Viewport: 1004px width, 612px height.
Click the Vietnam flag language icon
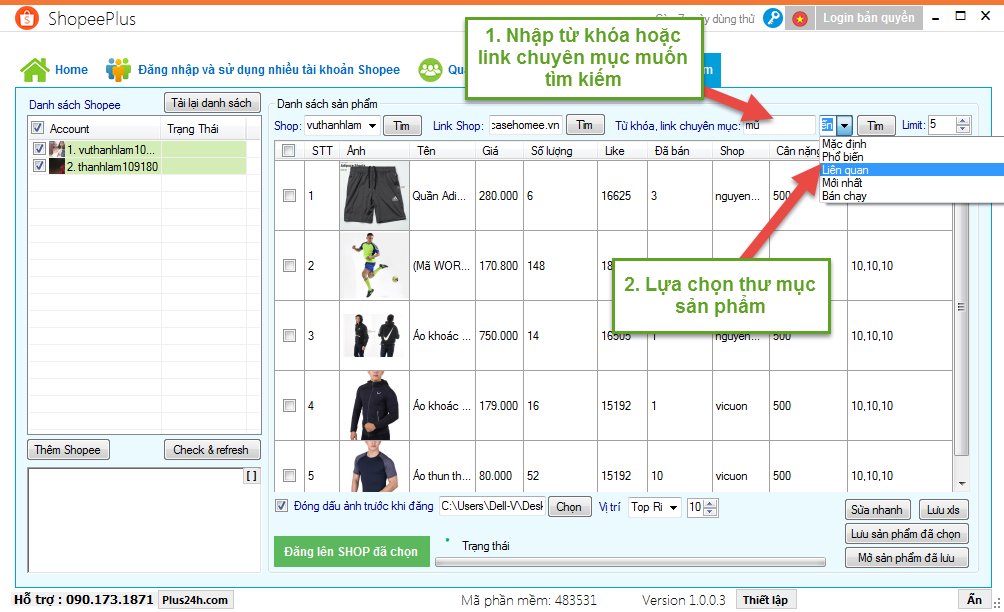pos(799,18)
